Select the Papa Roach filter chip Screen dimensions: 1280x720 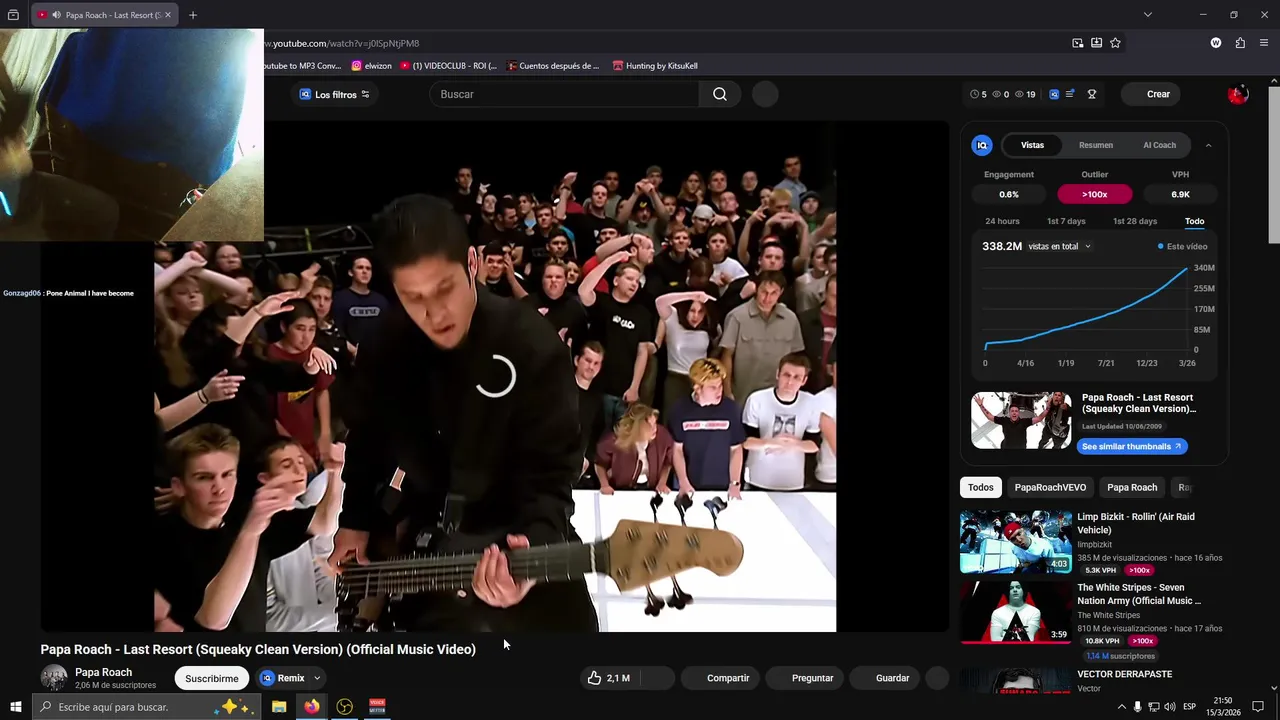click(x=1132, y=487)
